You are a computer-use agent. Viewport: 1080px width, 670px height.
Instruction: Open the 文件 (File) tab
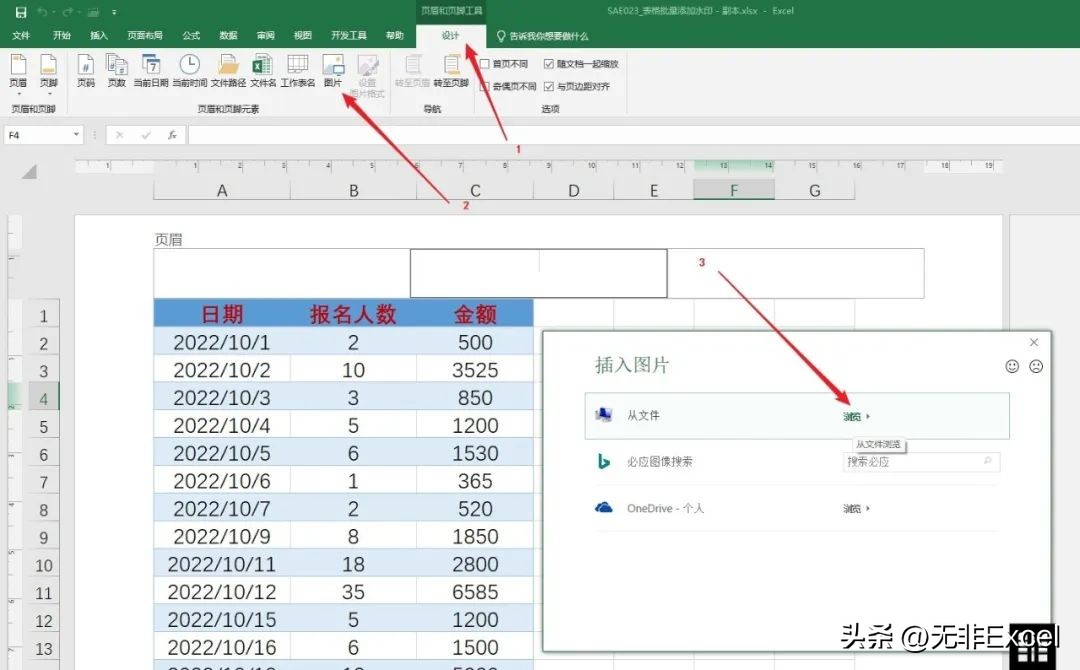point(21,36)
